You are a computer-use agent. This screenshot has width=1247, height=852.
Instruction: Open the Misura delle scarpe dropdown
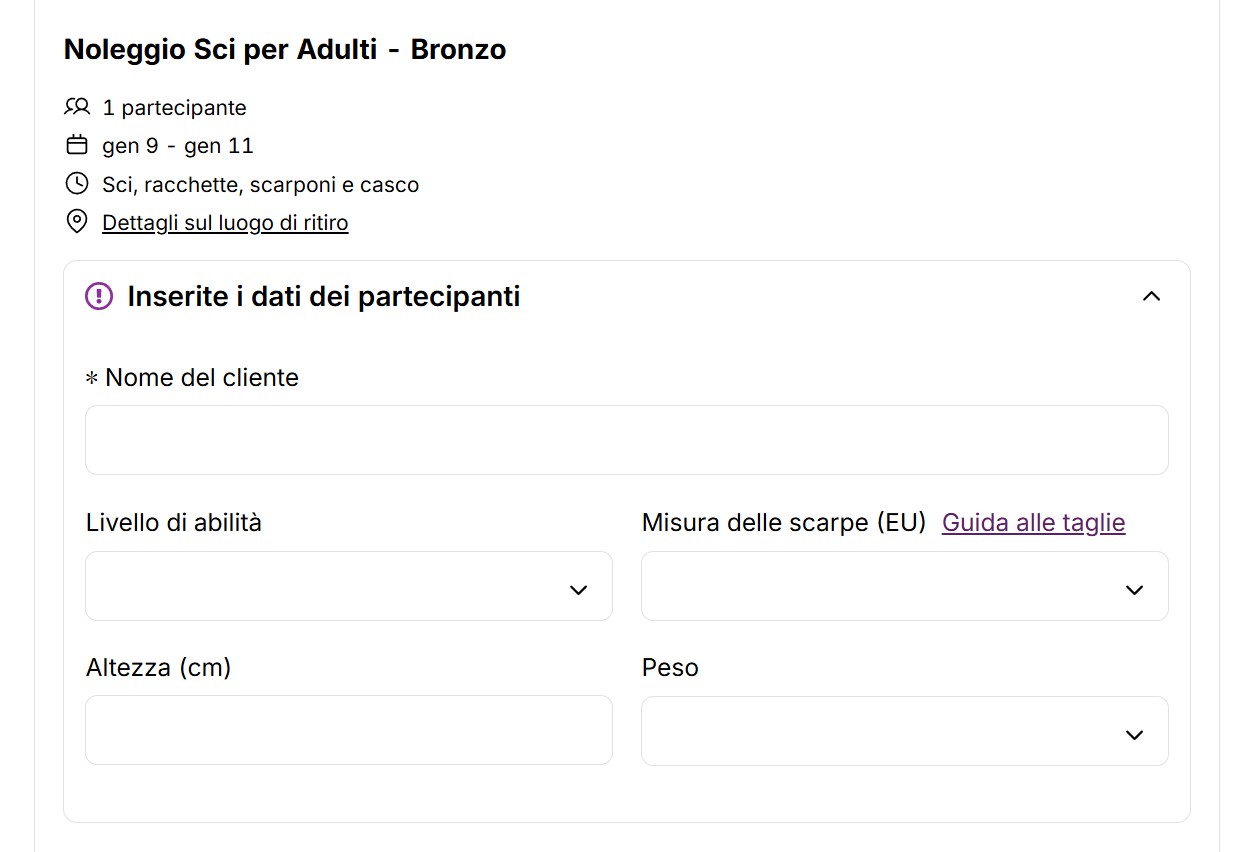[x=904, y=586]
